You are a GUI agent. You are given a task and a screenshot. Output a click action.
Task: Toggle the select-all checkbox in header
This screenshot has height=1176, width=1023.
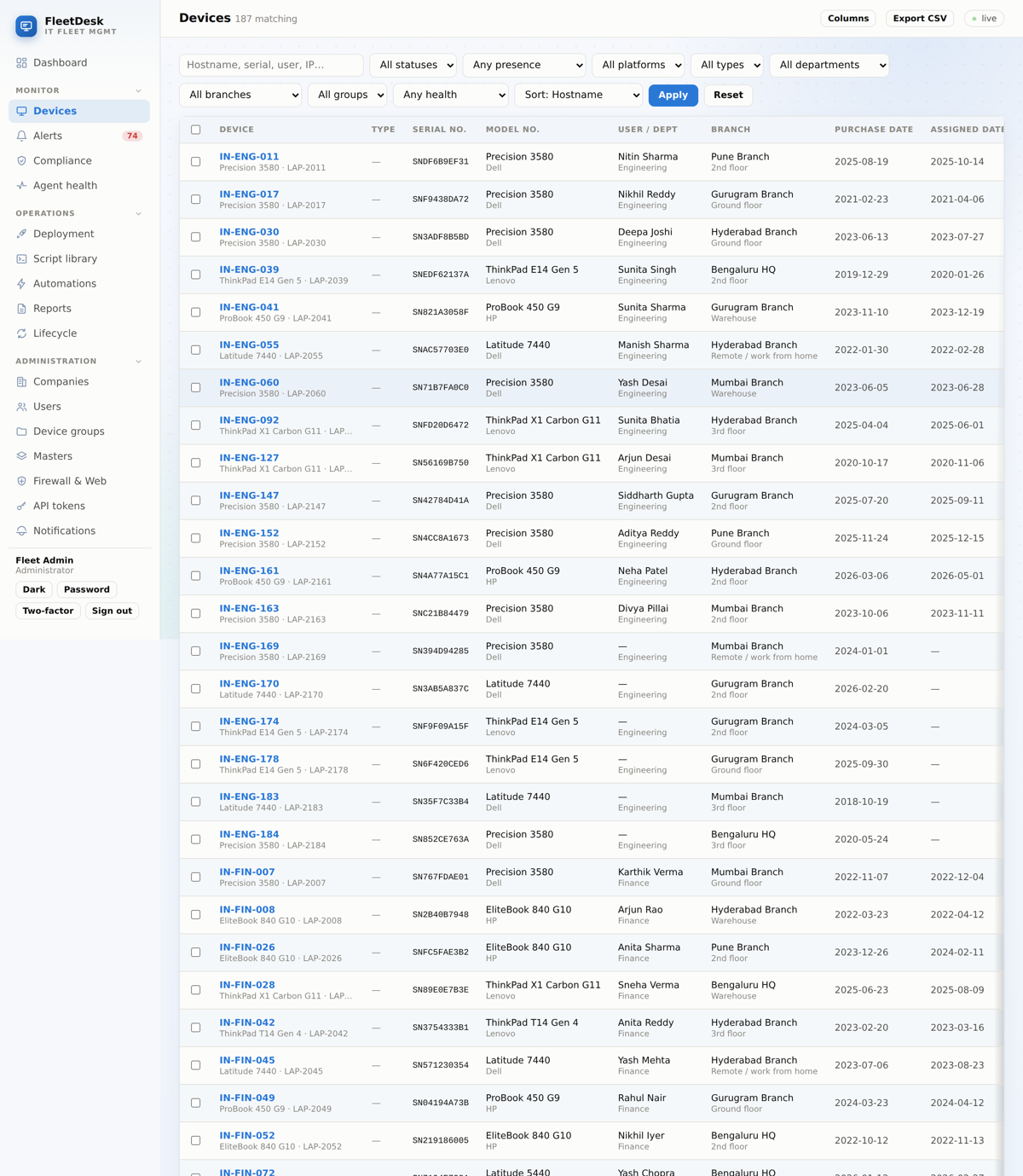(x=196, y=130)
